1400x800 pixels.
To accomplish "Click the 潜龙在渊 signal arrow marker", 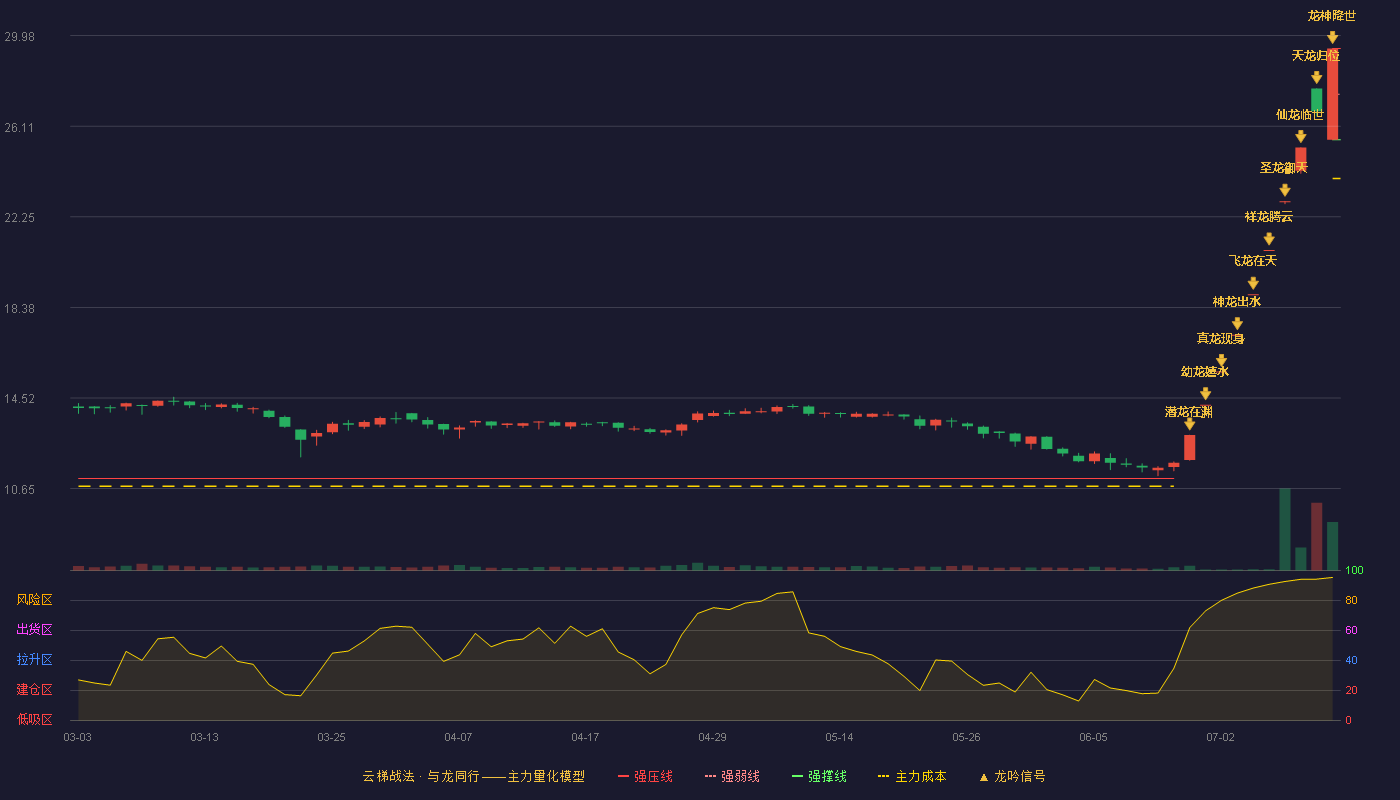I will 1189,424.
